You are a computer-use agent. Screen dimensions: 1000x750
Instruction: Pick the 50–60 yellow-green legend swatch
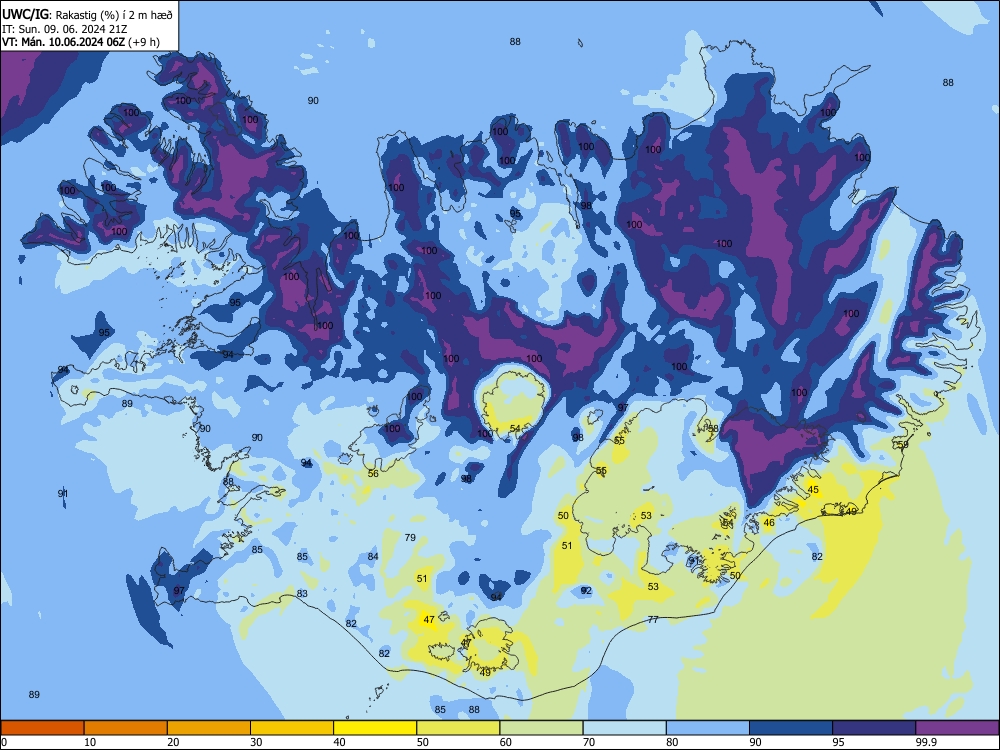[458, 728]
